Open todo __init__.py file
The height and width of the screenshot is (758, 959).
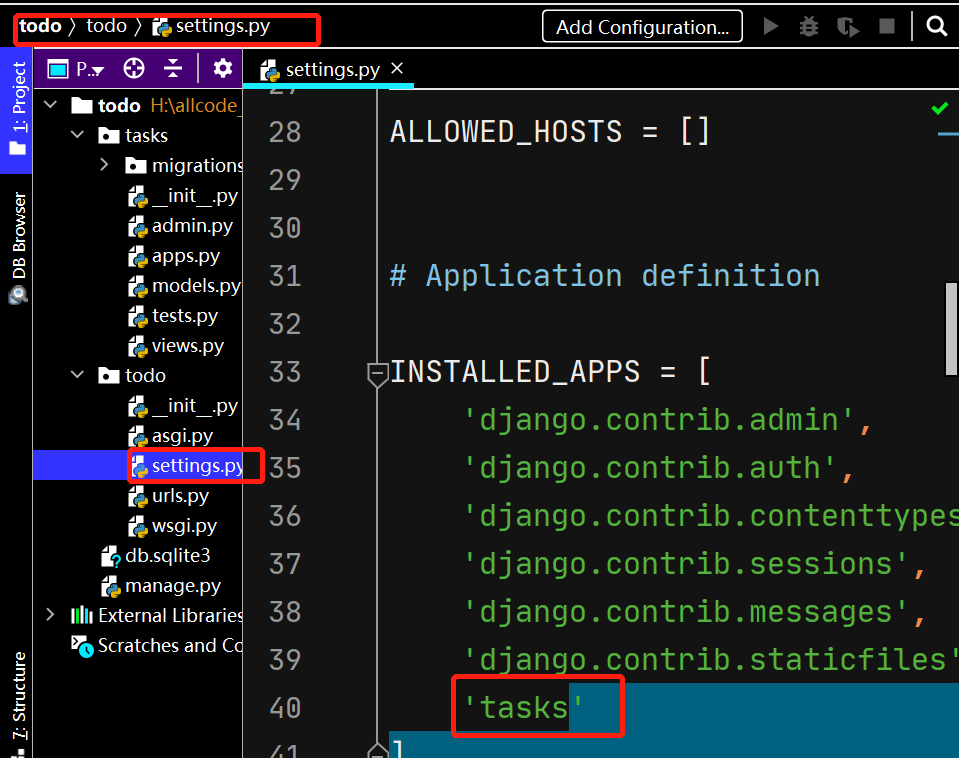[x=183, y=406]
